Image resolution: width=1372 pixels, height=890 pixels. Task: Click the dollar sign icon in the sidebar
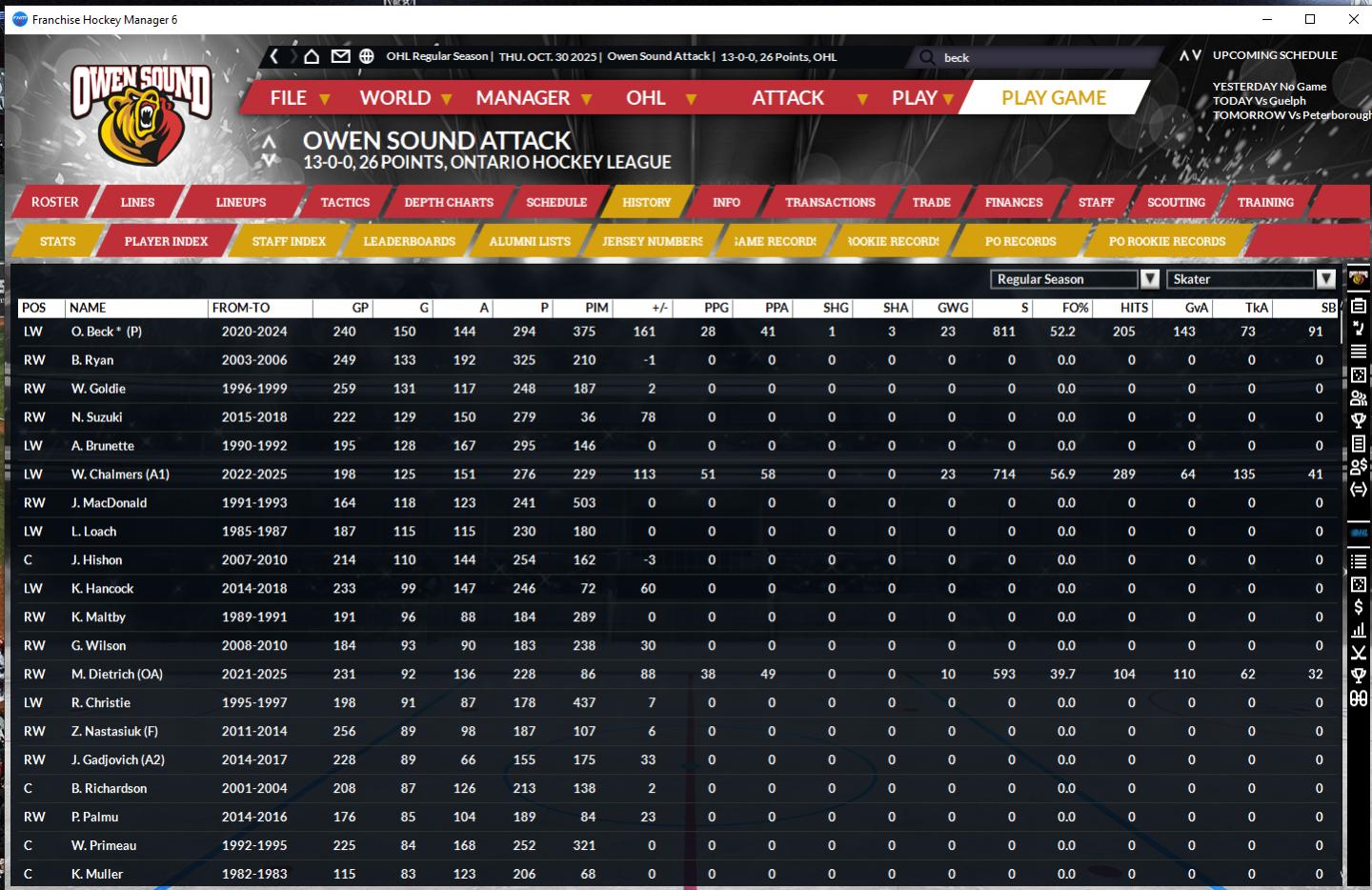1359,607
